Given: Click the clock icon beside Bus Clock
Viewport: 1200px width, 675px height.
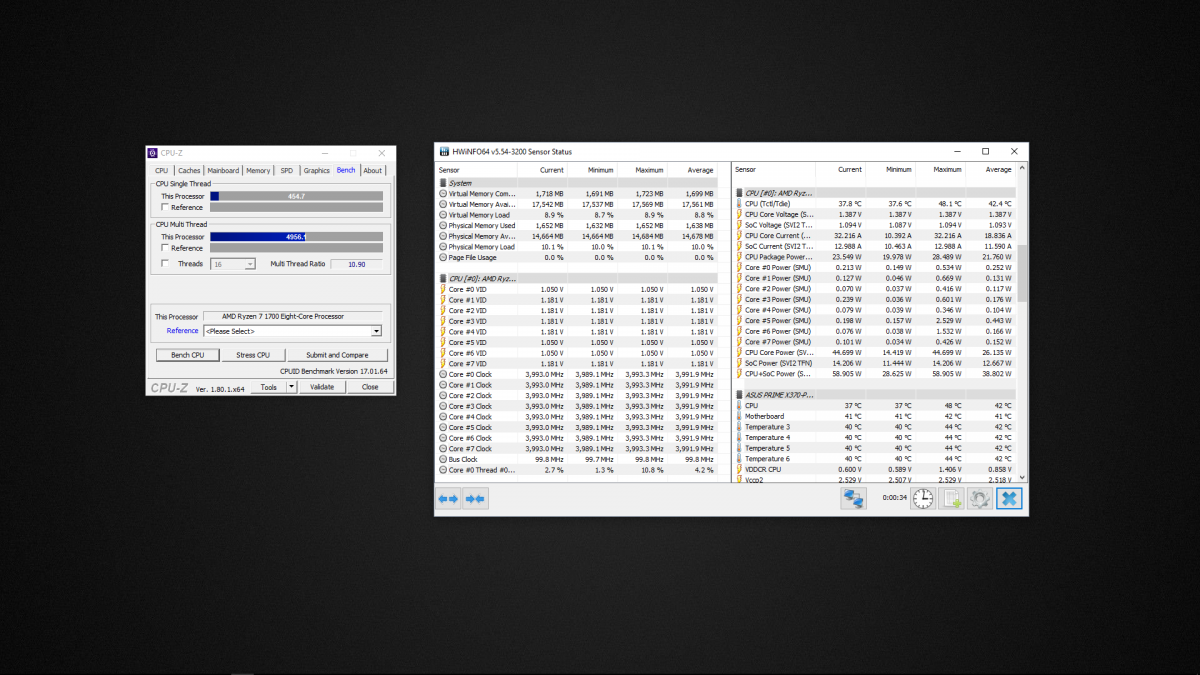Looking at the screenshot, I should pyautogui.click(x=443, y=459).
